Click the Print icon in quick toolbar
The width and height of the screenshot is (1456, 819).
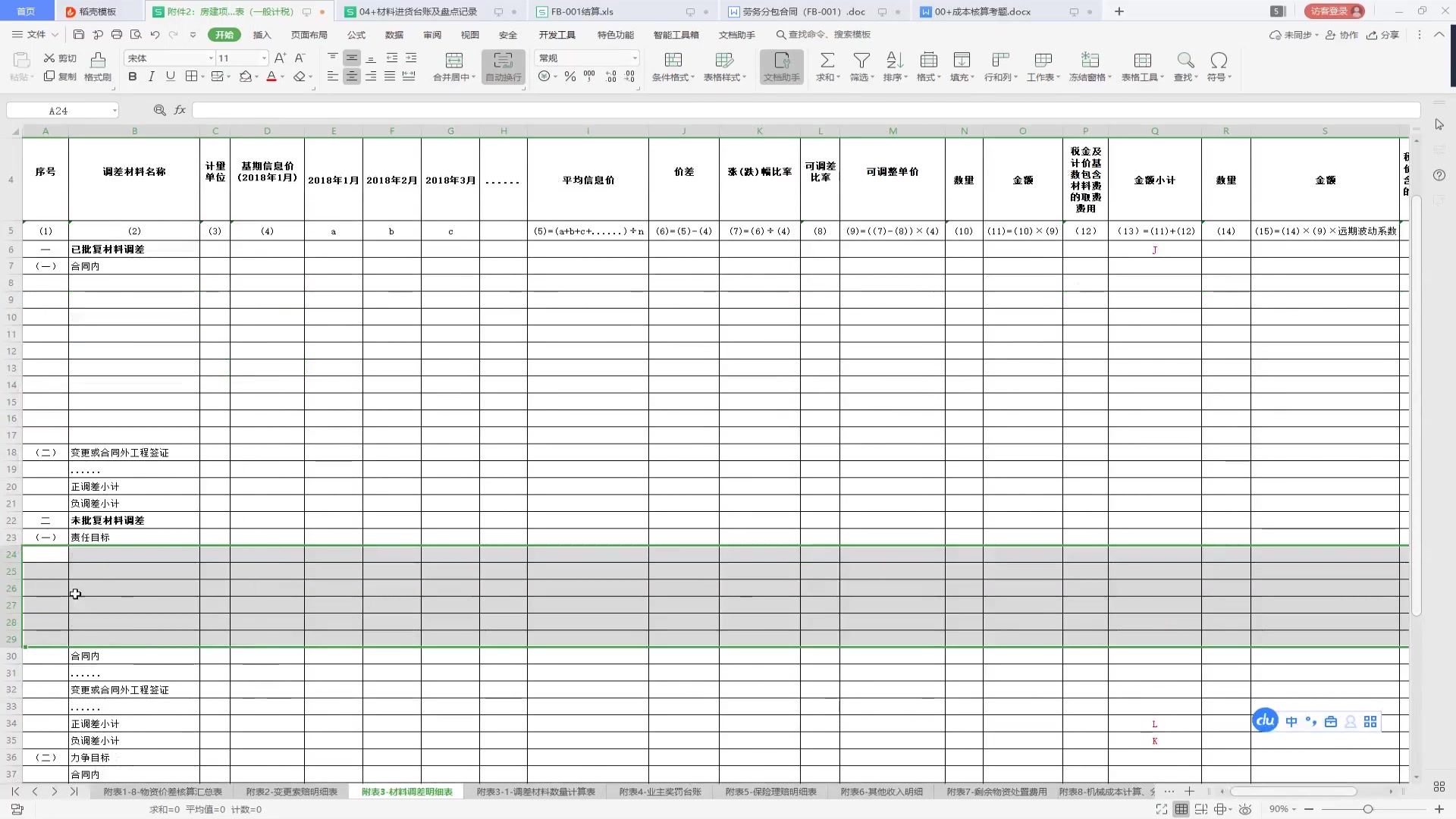click(117, 35)
